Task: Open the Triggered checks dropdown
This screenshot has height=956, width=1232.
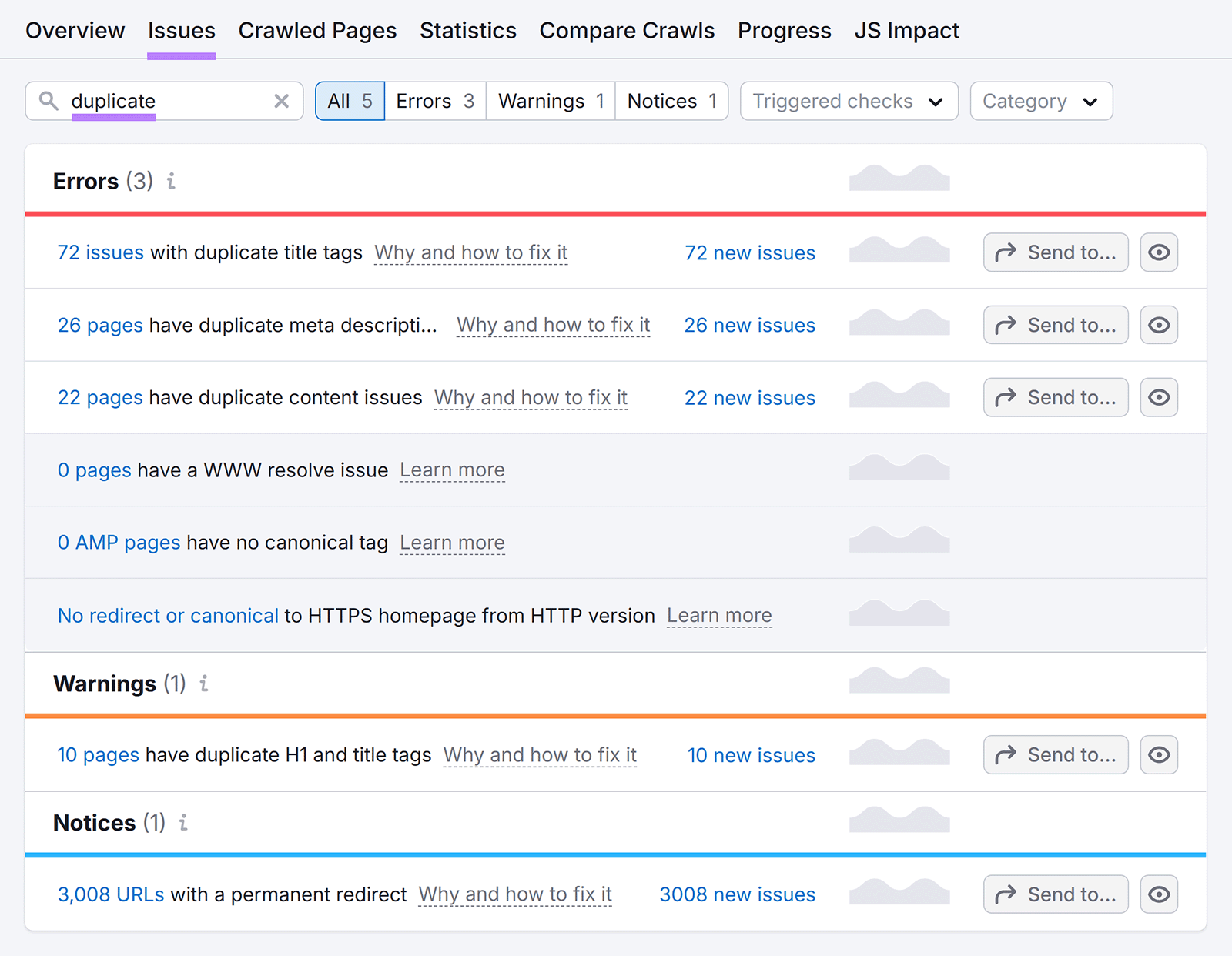Action: (x=848, y=101)
